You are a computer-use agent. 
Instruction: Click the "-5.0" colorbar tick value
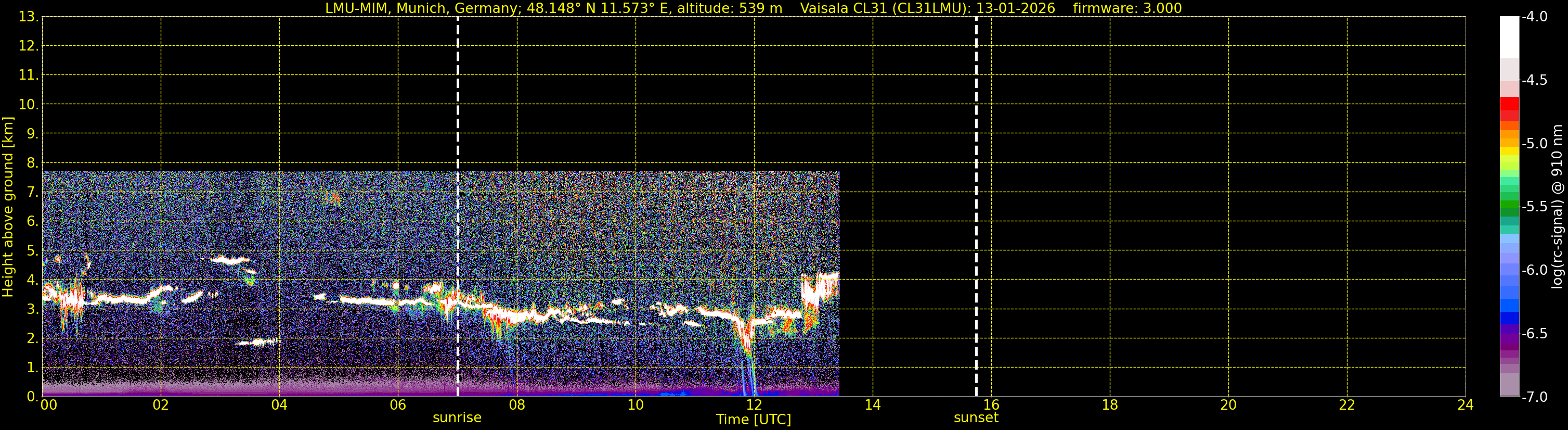tap(1535, 144)
